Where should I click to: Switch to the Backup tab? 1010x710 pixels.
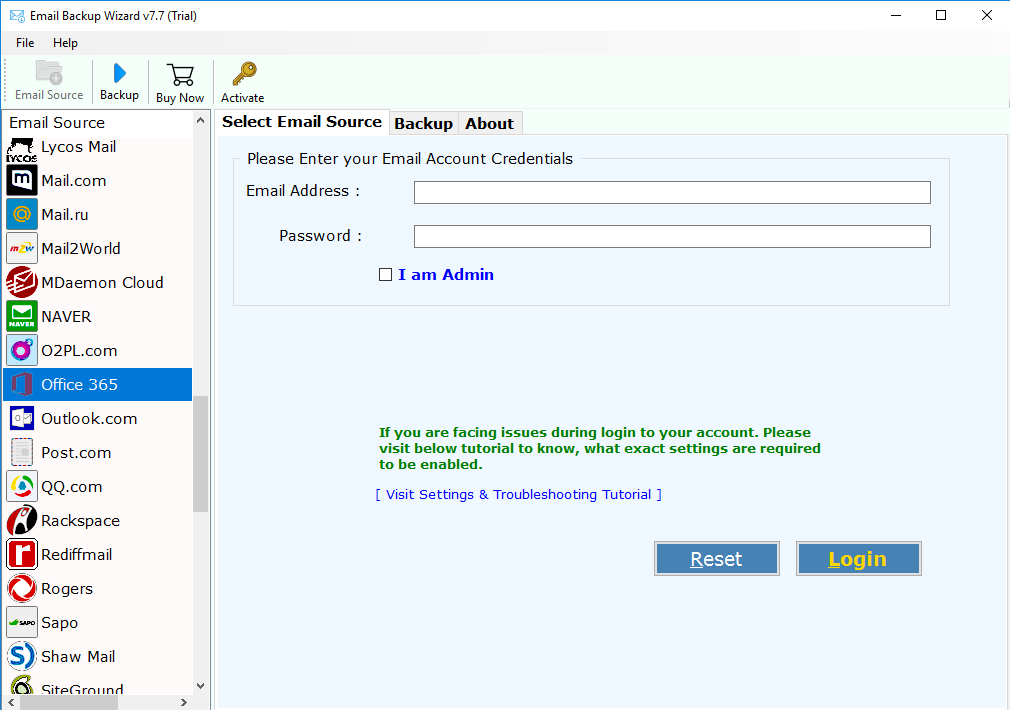point(423,123)
